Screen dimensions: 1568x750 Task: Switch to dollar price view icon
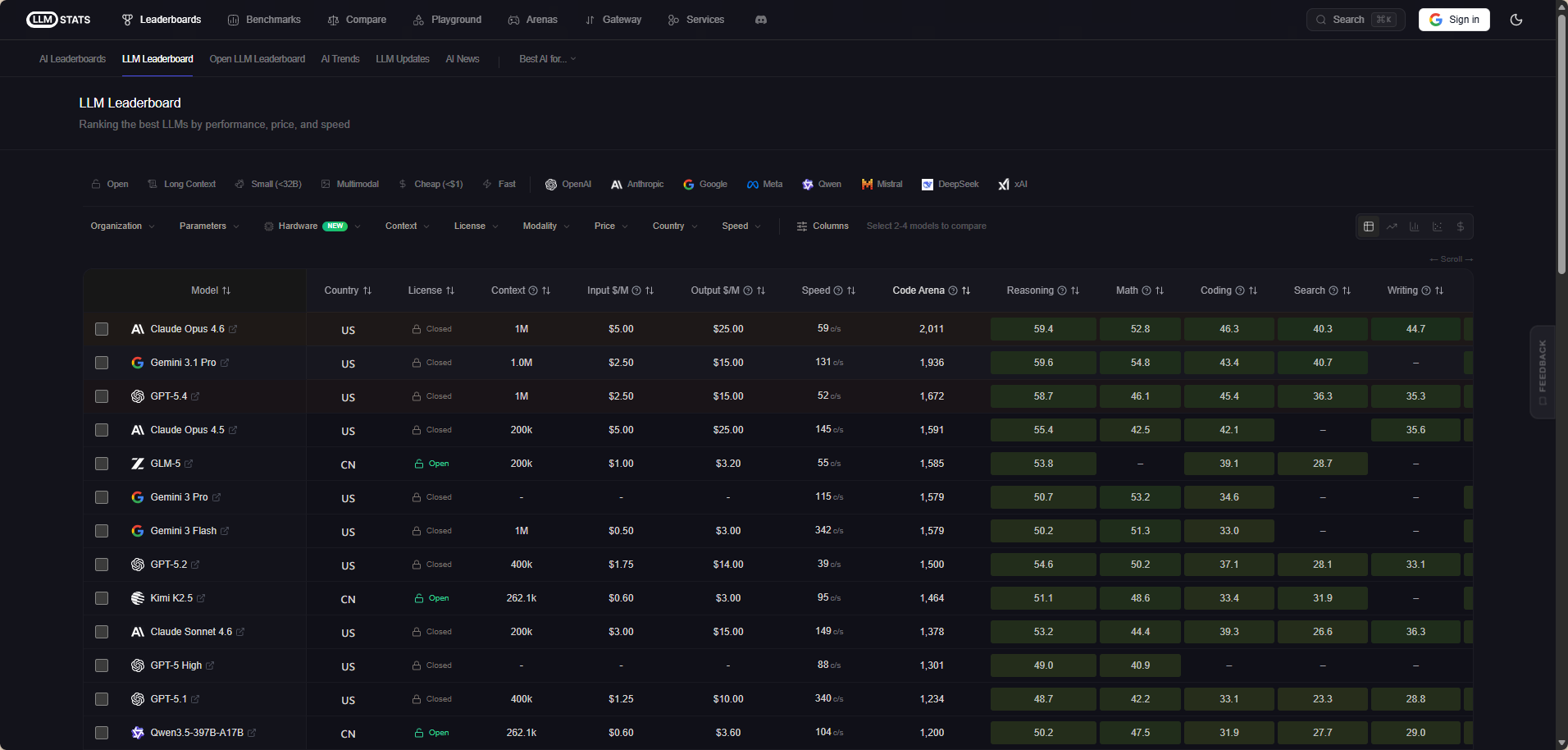(1461, 226)
